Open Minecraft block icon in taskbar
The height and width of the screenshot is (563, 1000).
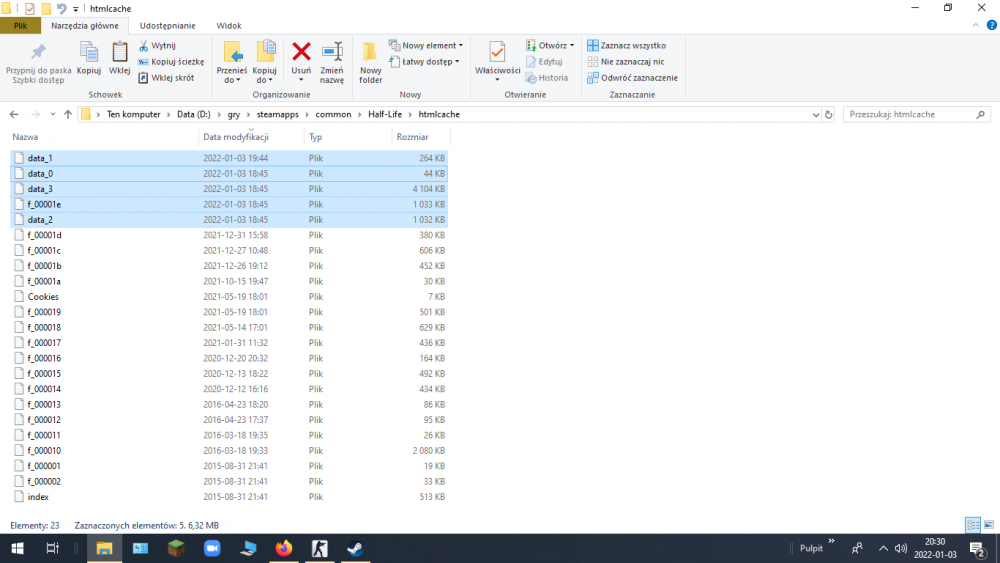(x=176, y=548)
